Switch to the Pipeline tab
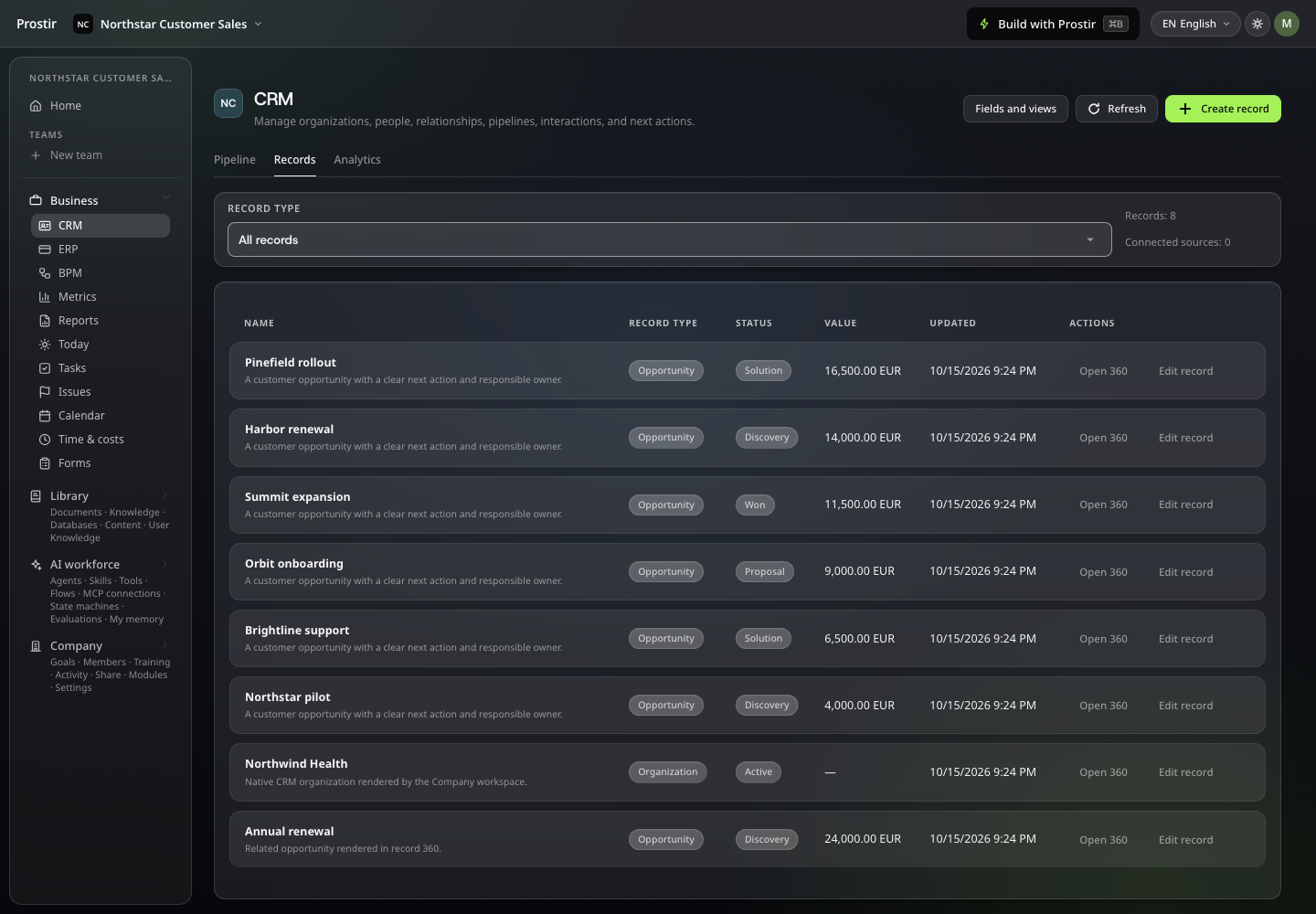 235,160
